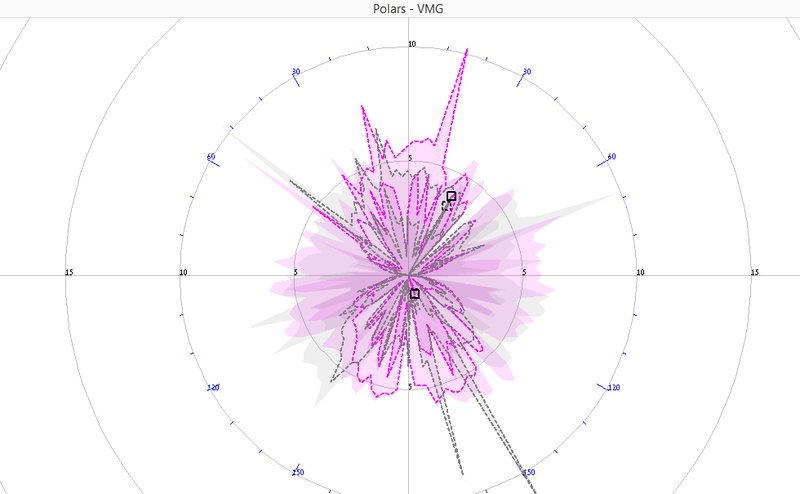Click the Polars - VMG title
This screenshot has height=494, width=800.
(x=400, y=9)
